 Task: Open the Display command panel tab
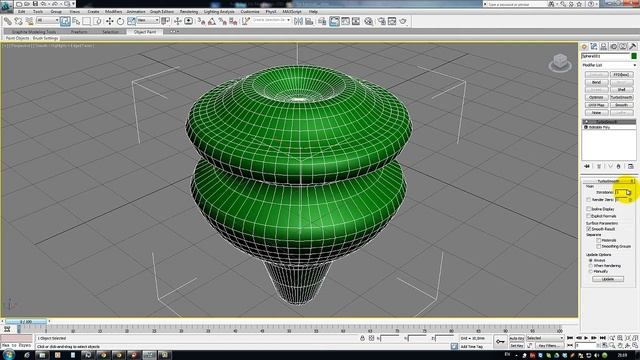(623, 47)
